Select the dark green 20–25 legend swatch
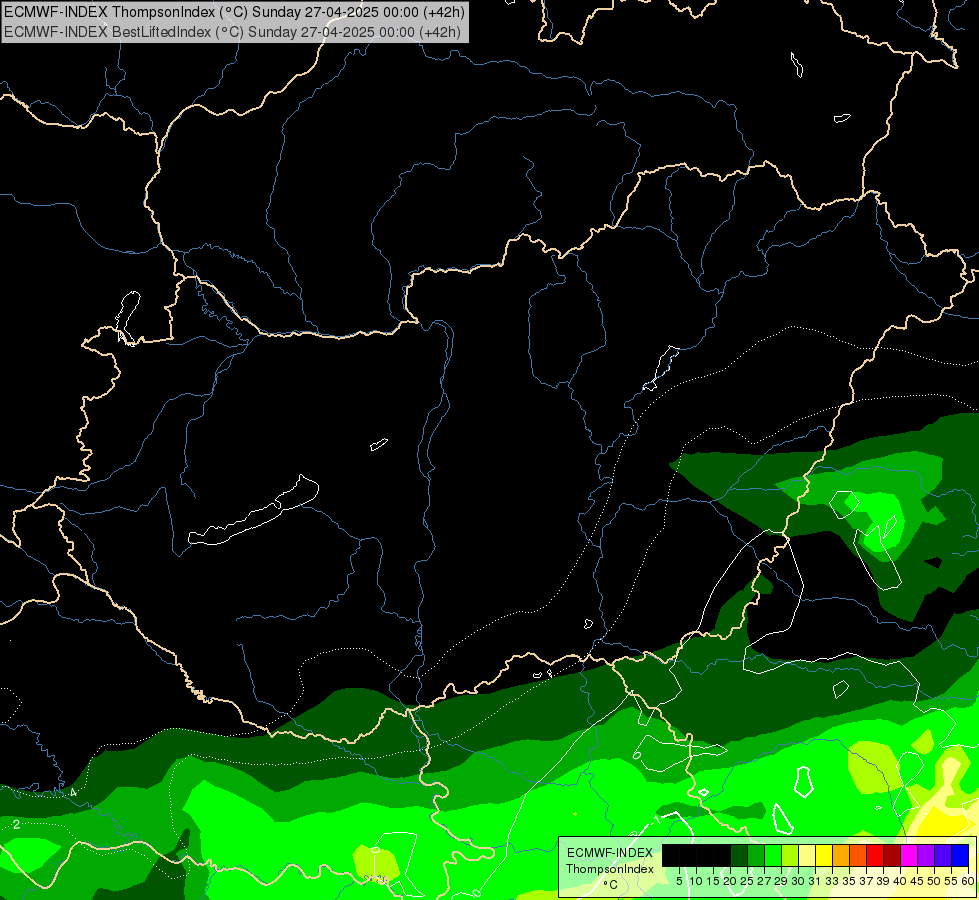 pos(739,855)
